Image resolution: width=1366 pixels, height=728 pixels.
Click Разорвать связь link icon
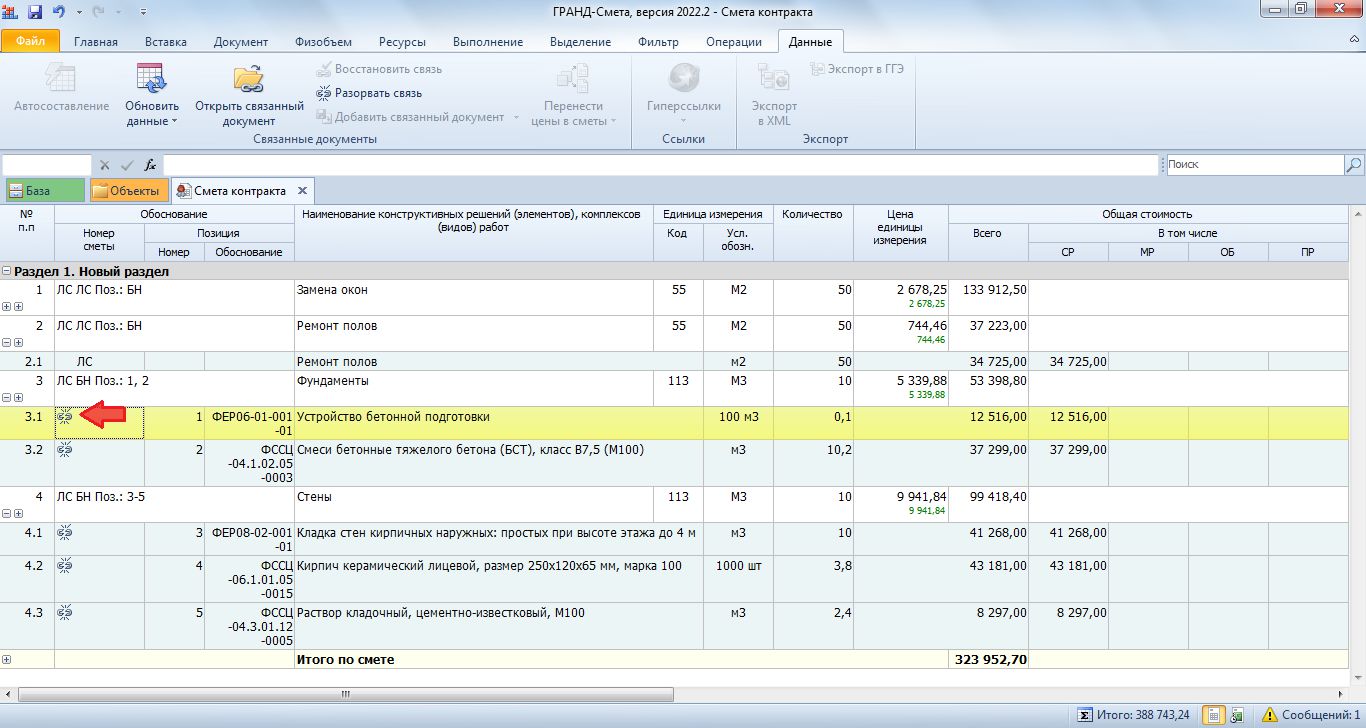[323, 93]
